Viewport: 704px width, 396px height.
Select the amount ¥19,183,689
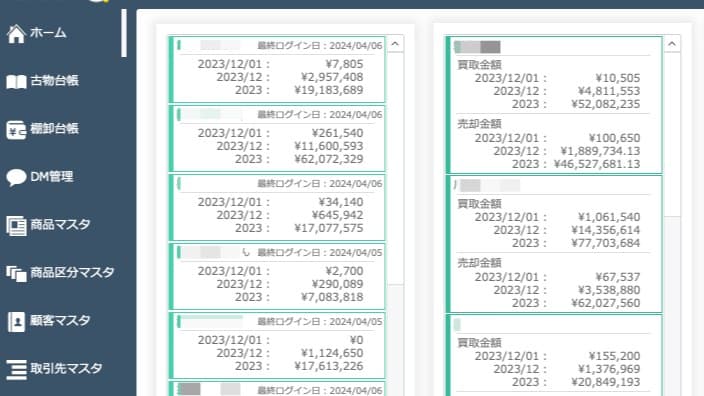(x=329, y=90)
